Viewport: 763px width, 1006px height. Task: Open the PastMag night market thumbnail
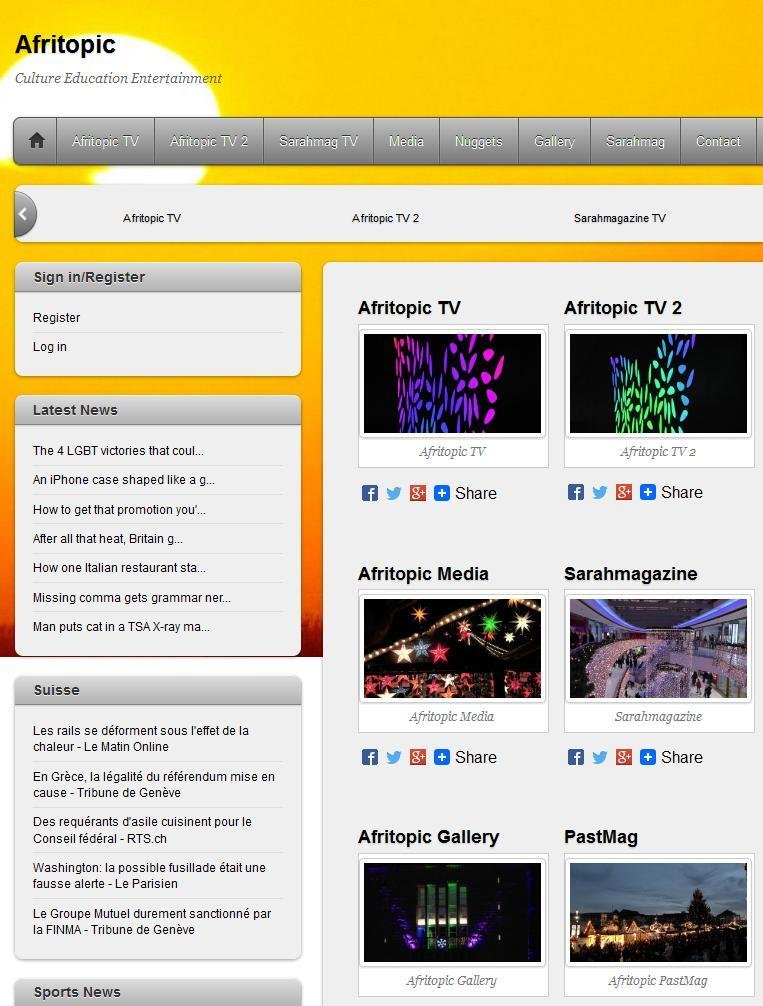pyautogui.click(x=658, y=912)
